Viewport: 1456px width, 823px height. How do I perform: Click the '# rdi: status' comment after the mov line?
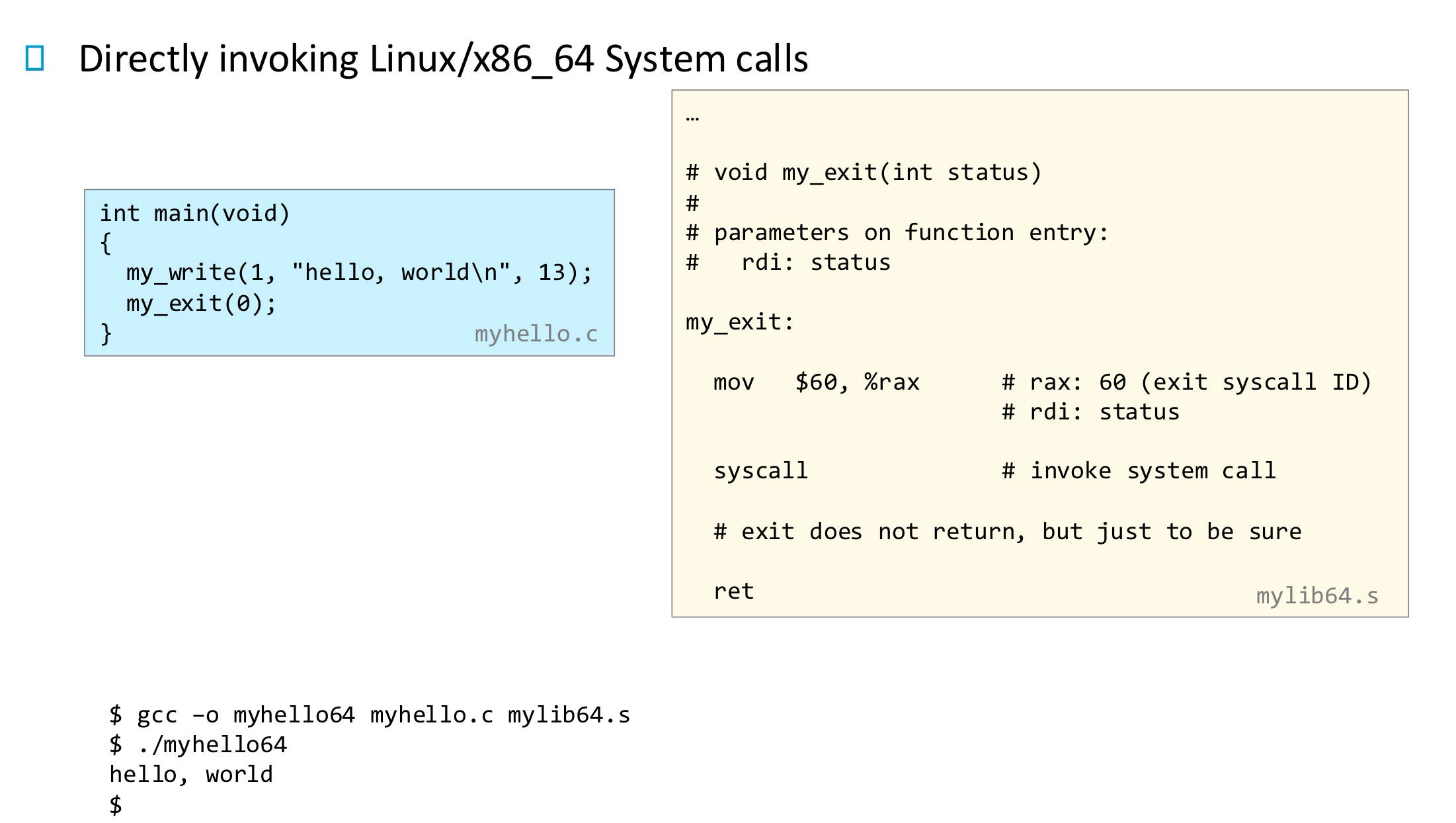point(1090,412)
